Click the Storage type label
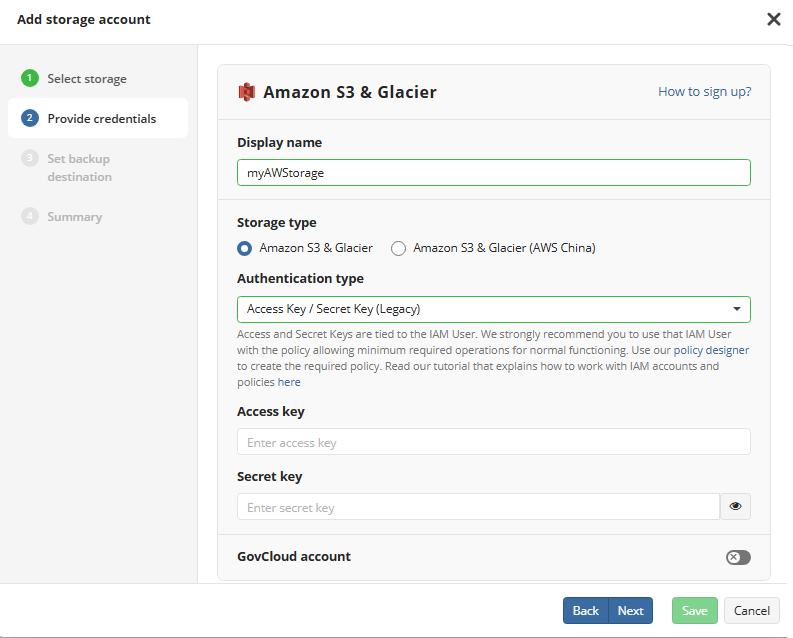Screen dimensions: 793x638 [277, 222]
